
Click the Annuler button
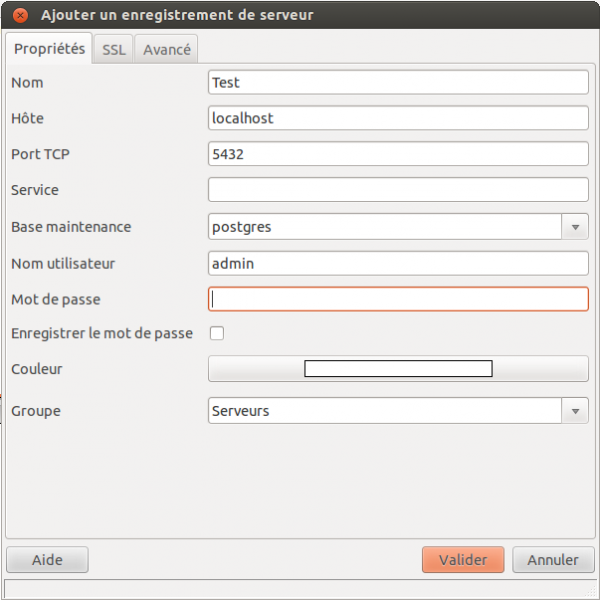(x=553, y=560)
